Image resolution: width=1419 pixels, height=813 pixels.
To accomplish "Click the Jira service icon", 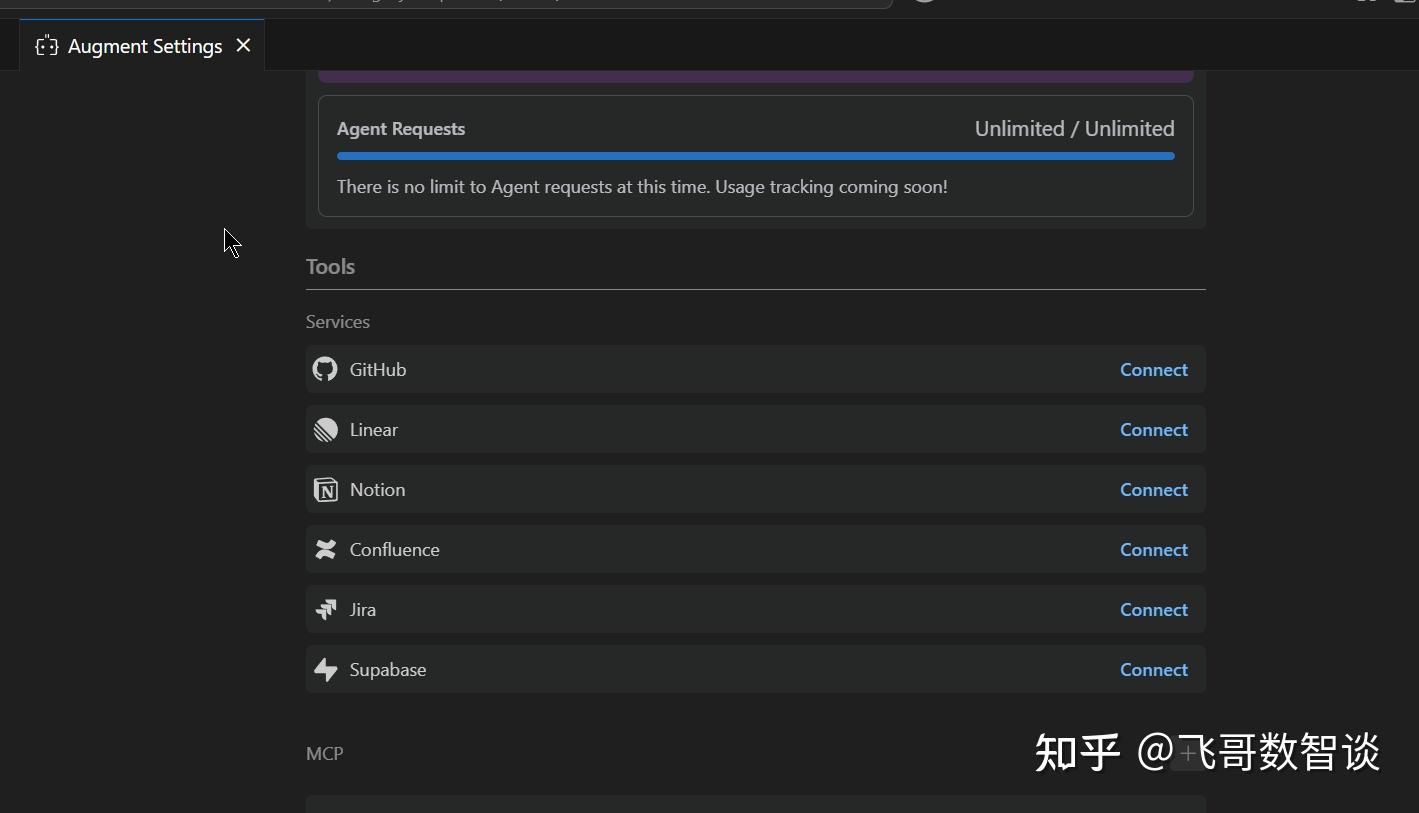I will coord(324,609).
